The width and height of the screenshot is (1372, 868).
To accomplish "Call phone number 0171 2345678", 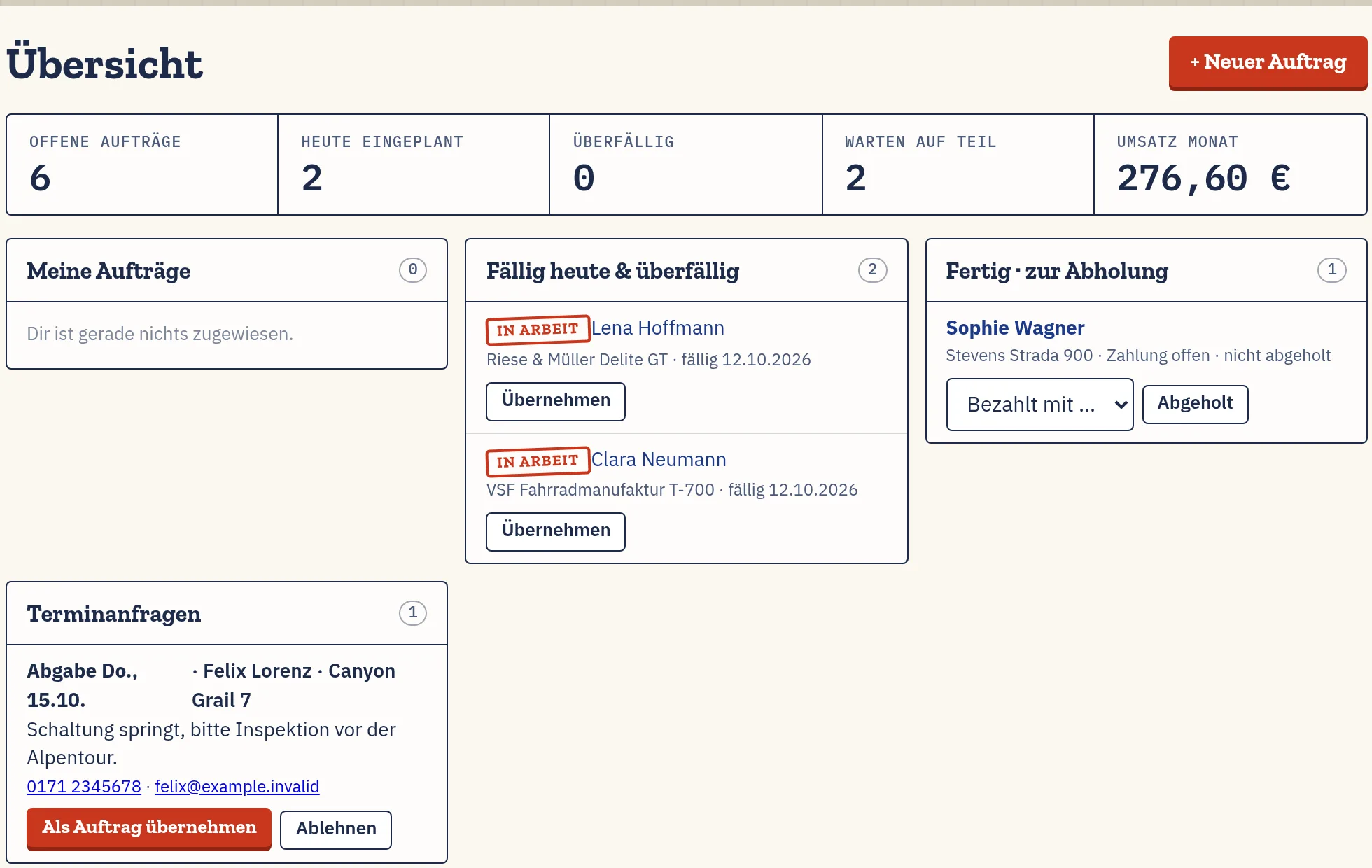I will 84,786.
